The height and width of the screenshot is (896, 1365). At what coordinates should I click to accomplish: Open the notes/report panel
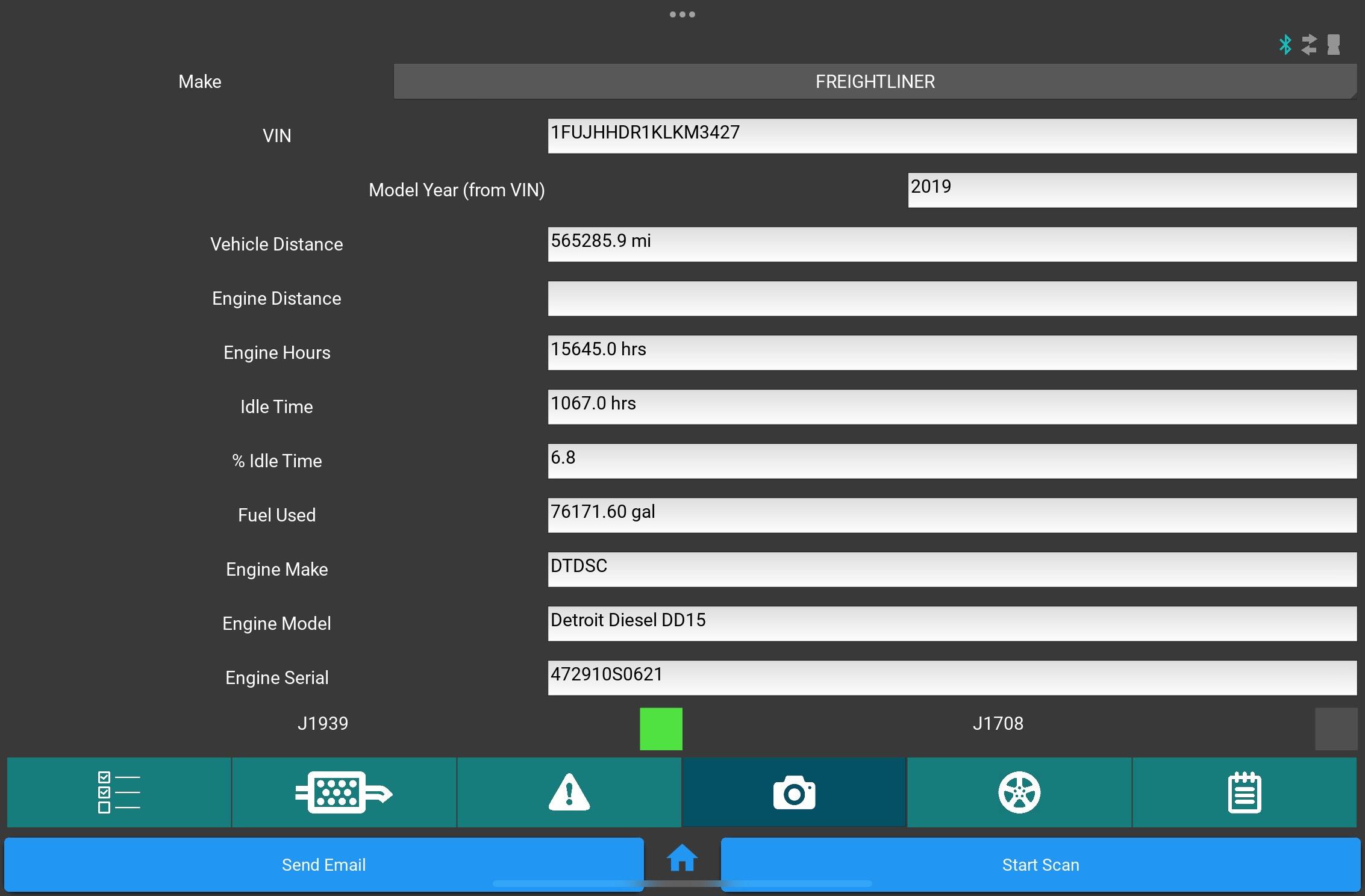[1246, 791]
